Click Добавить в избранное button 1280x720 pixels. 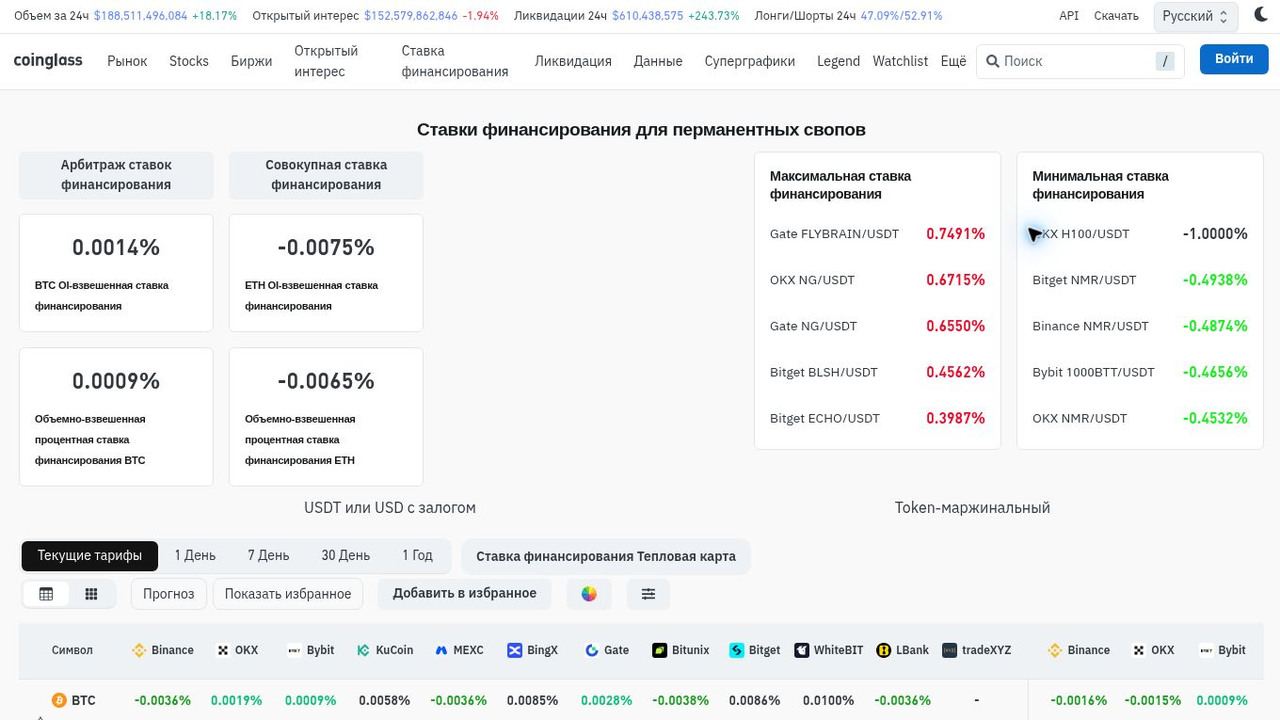(465, 593)
